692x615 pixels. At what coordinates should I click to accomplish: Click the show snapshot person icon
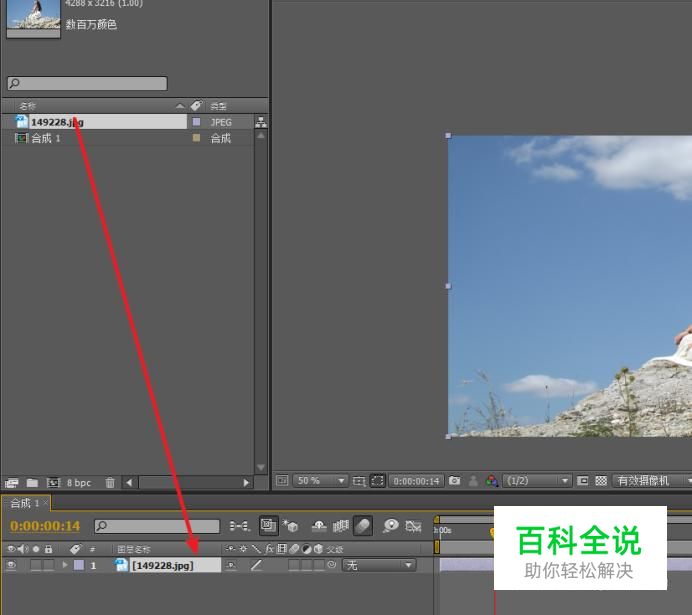pos(473,480)
